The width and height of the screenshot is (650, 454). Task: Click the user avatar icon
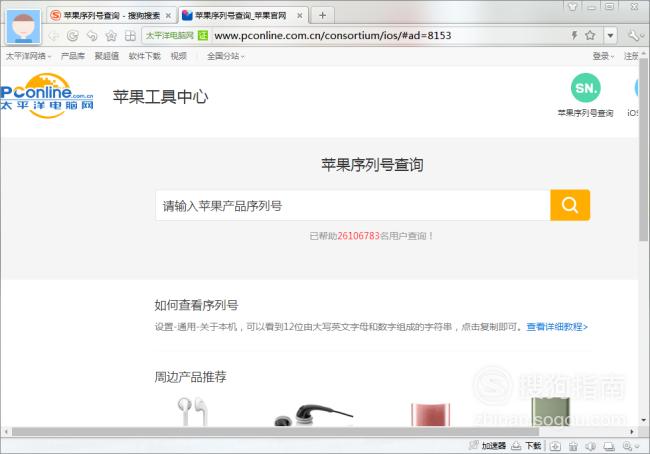[x=24, y=27]
